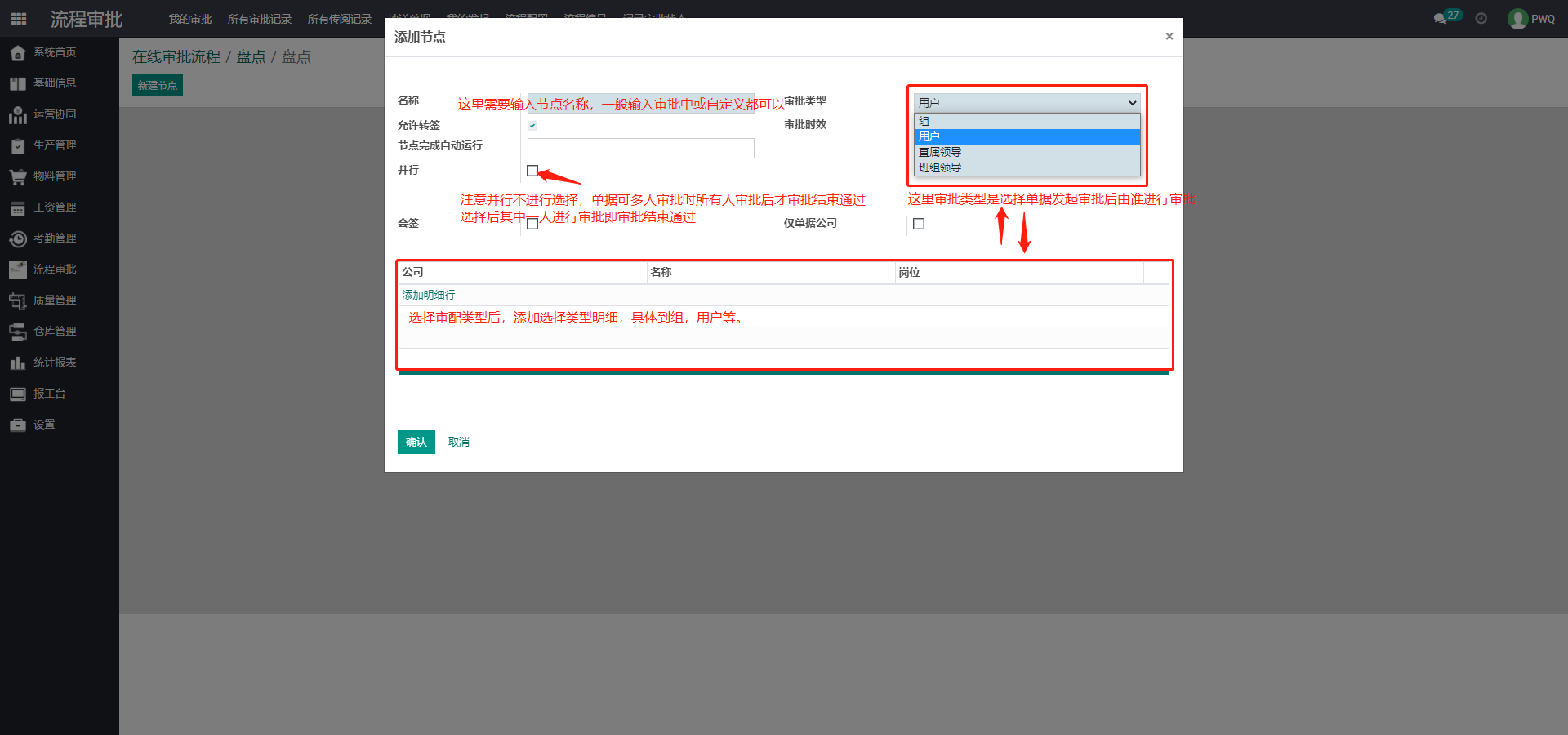Image resolution: width=1568 pixels, height=735 pixels.
Task: Click the 添加明细行 link
Action: (x=428, y=295)
